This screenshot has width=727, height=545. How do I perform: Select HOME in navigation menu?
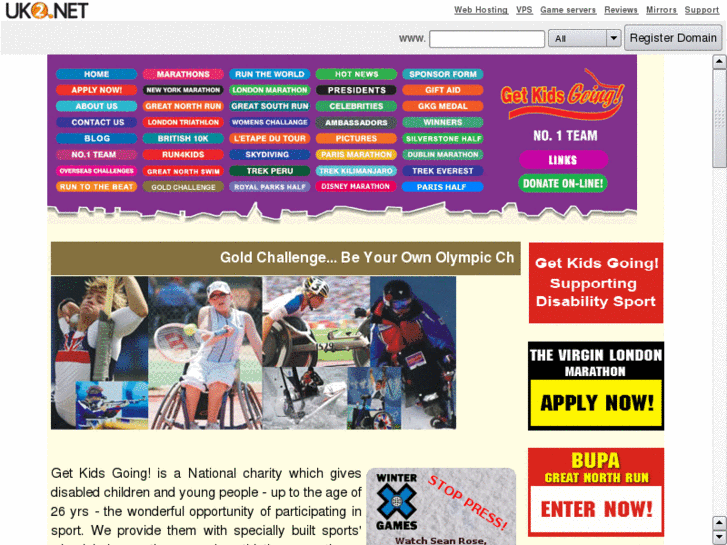tap(96, 74)
